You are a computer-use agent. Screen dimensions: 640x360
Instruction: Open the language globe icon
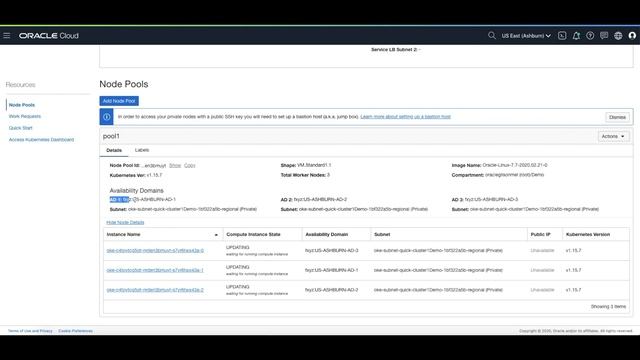point(618,36)
